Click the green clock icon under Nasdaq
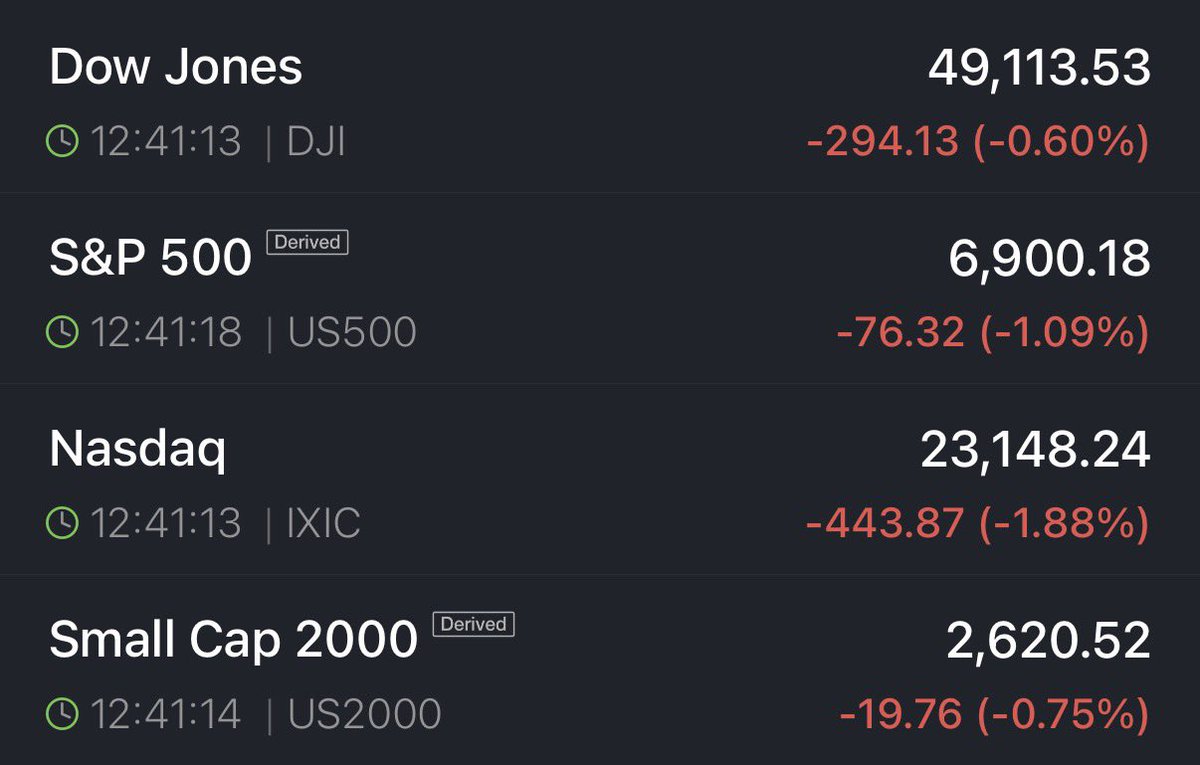The image size is (1200, 765). (62, 523)
